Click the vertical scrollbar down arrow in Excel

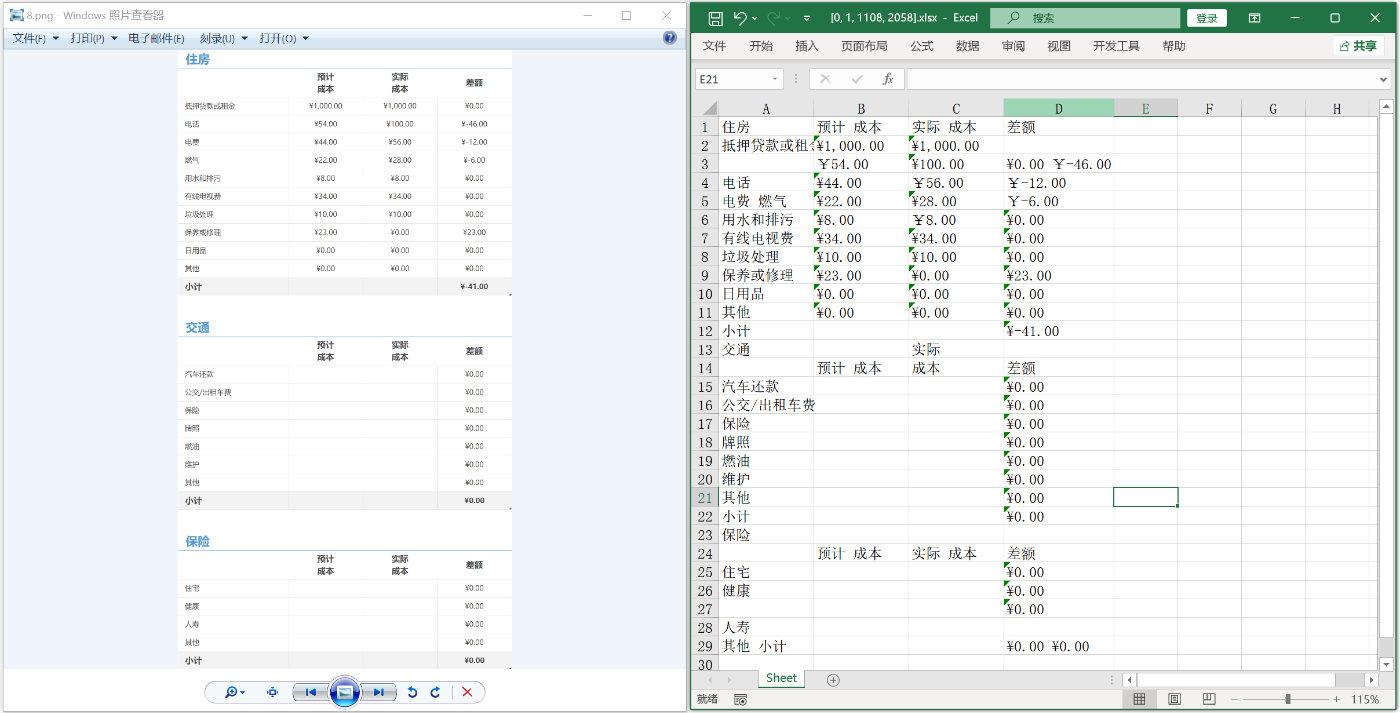[1385, 664]
